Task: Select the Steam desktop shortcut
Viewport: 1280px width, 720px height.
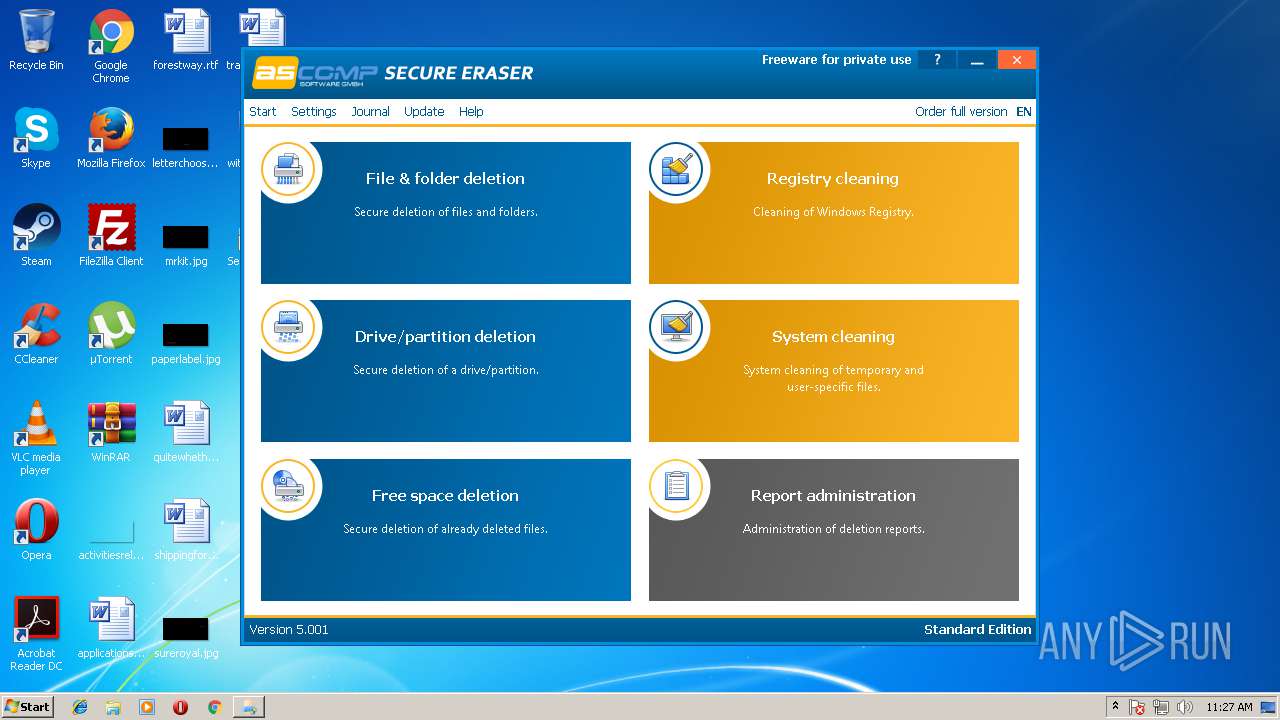Action: tap(36, 236)
